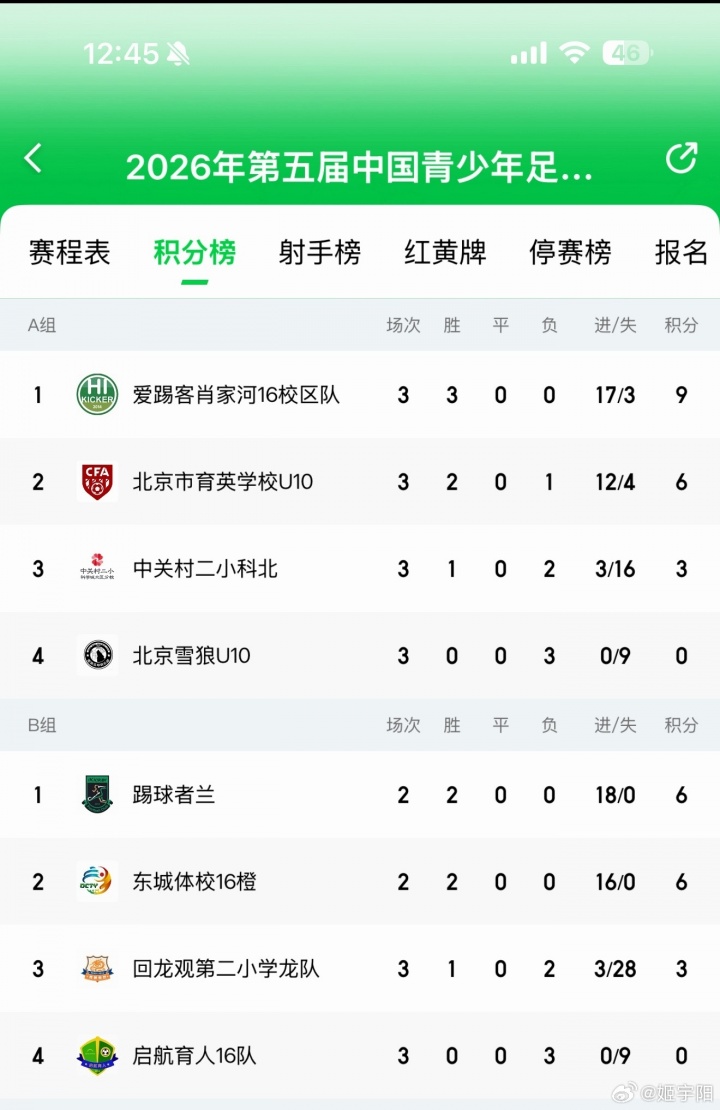Tap the battery indicator in status bar
720x1110 pixels.
coord(627,53)
